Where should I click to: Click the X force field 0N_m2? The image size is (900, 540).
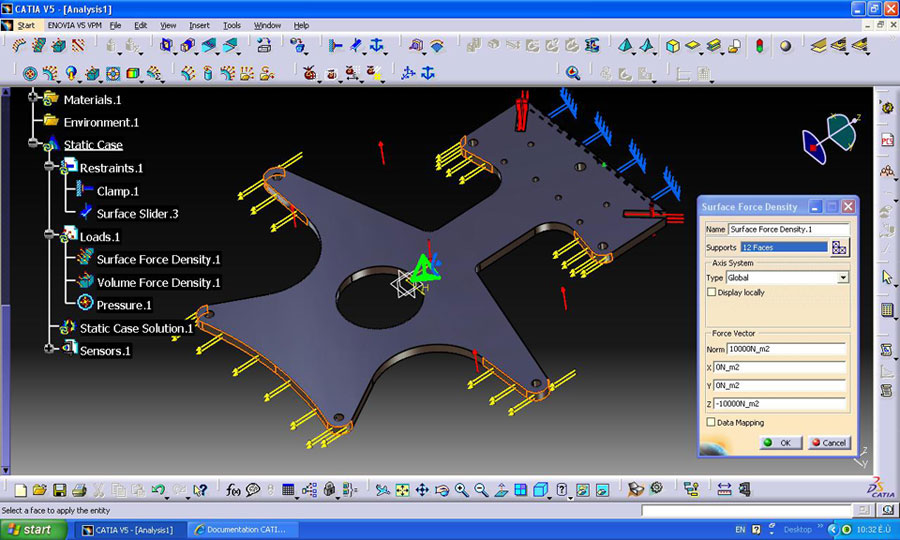tap(779, 367)
